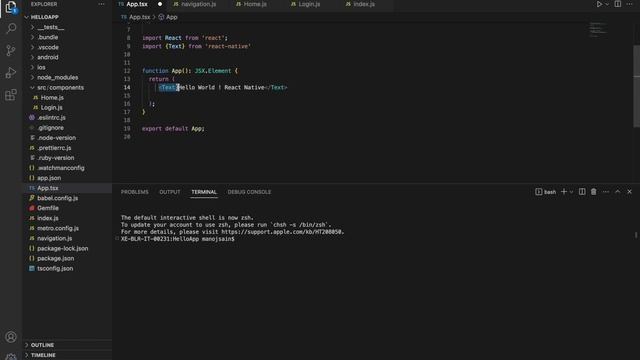This screenshot has width=640, height=360.
Task: Open editor more actions ellipsis
Action: pos(629,4)
